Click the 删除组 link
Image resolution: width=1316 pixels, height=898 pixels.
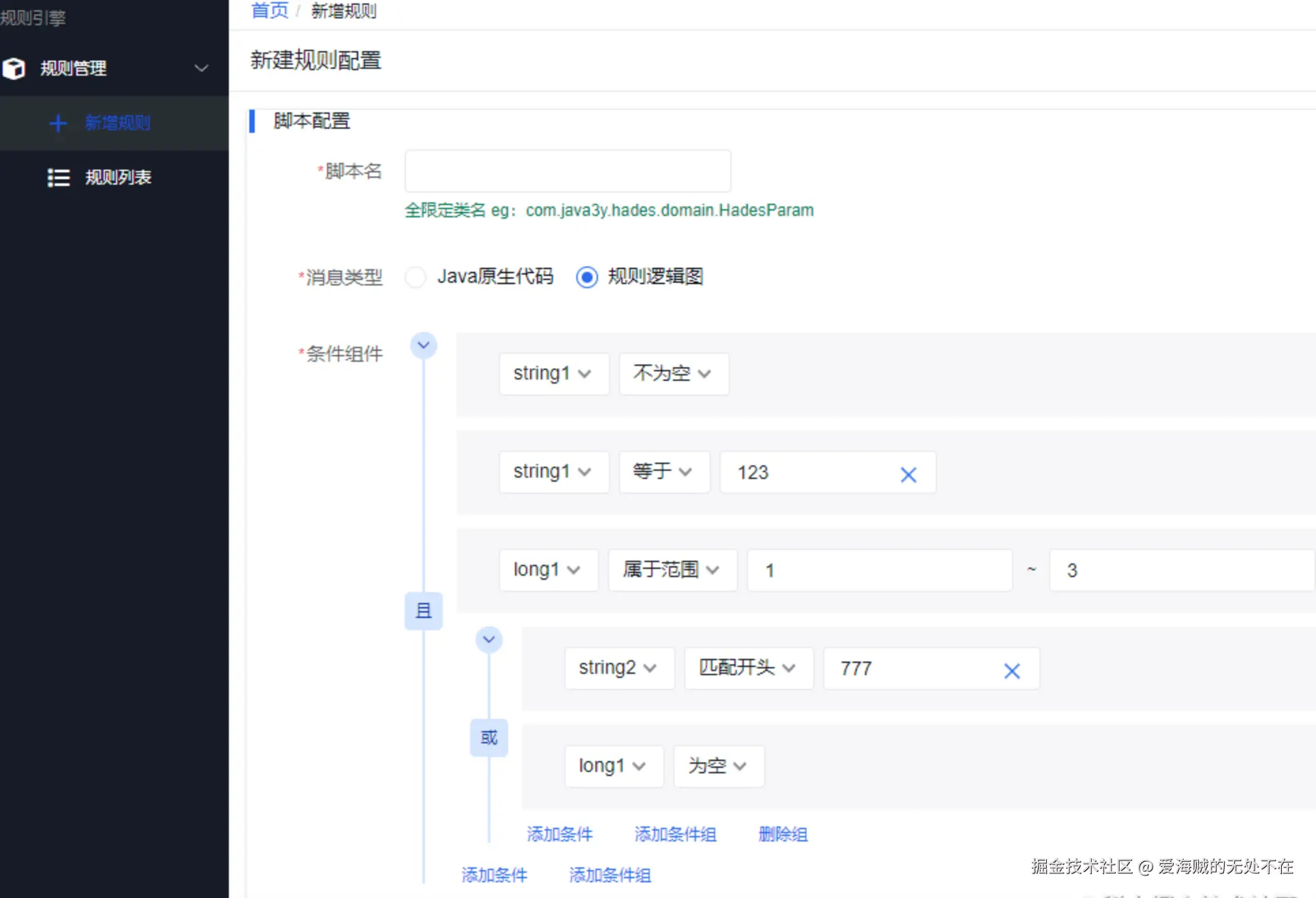[x=783, y=834]
